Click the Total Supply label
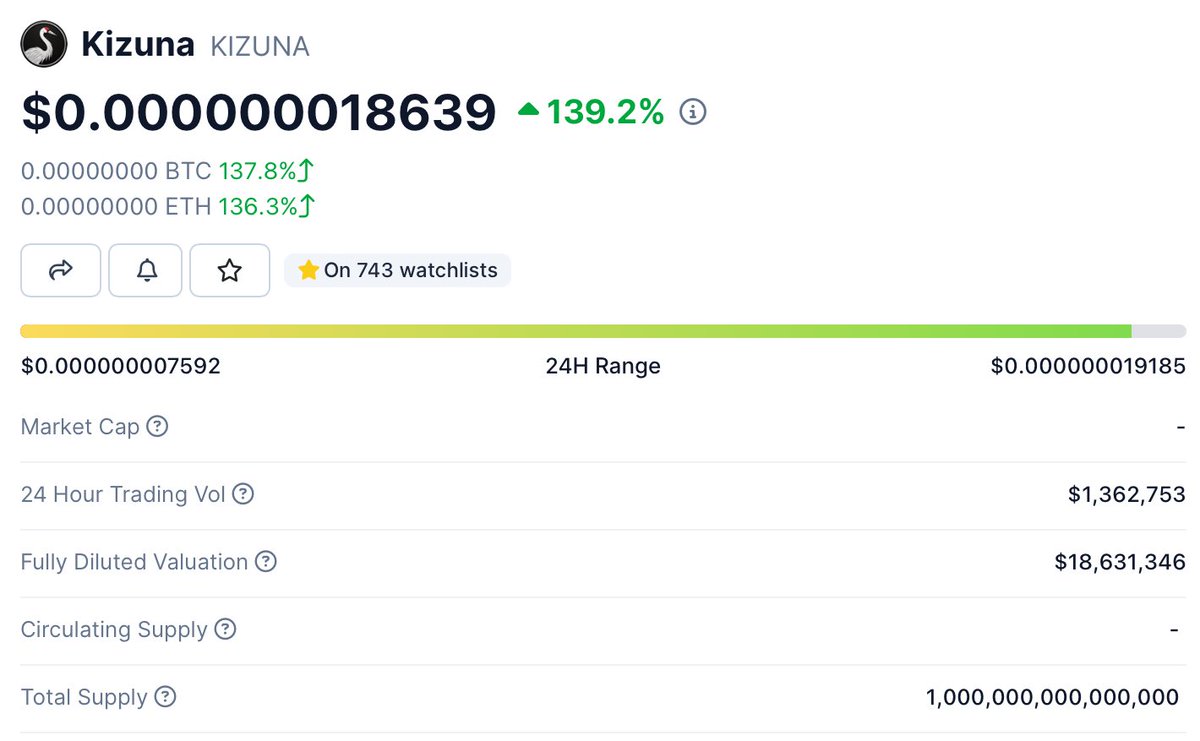The width and height of the screenshot is (1200, 741). tap(84, 697)
